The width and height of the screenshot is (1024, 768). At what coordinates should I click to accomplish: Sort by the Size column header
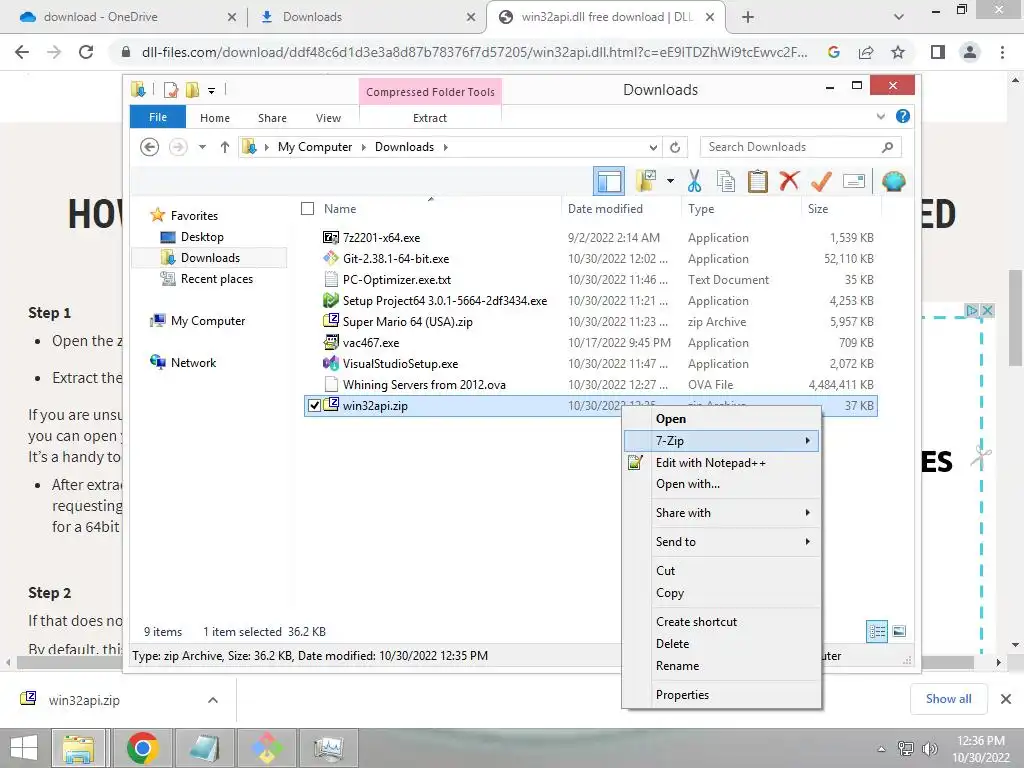tap(841, 208)
